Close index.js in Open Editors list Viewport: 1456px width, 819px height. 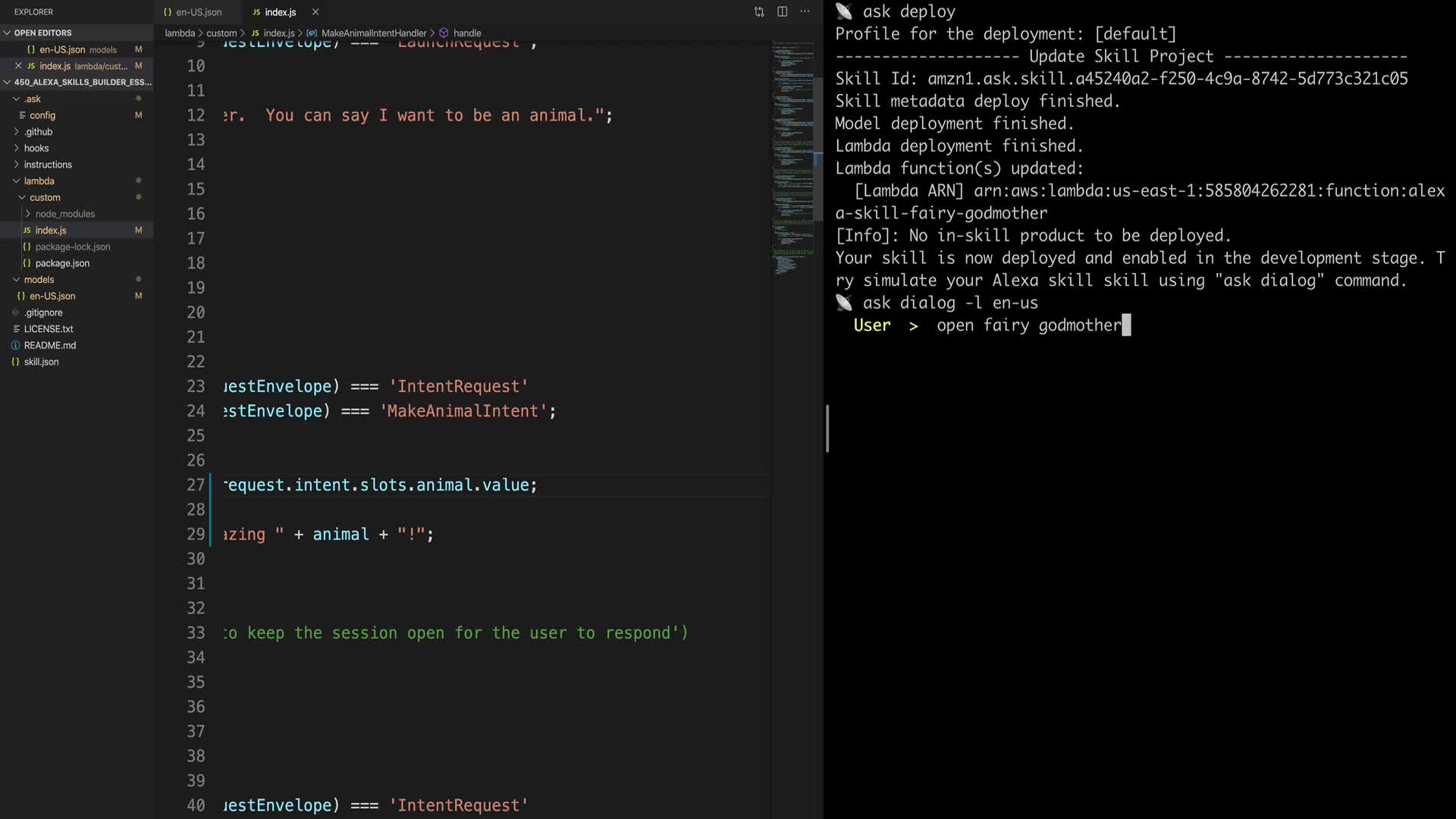tap(18, 66)
